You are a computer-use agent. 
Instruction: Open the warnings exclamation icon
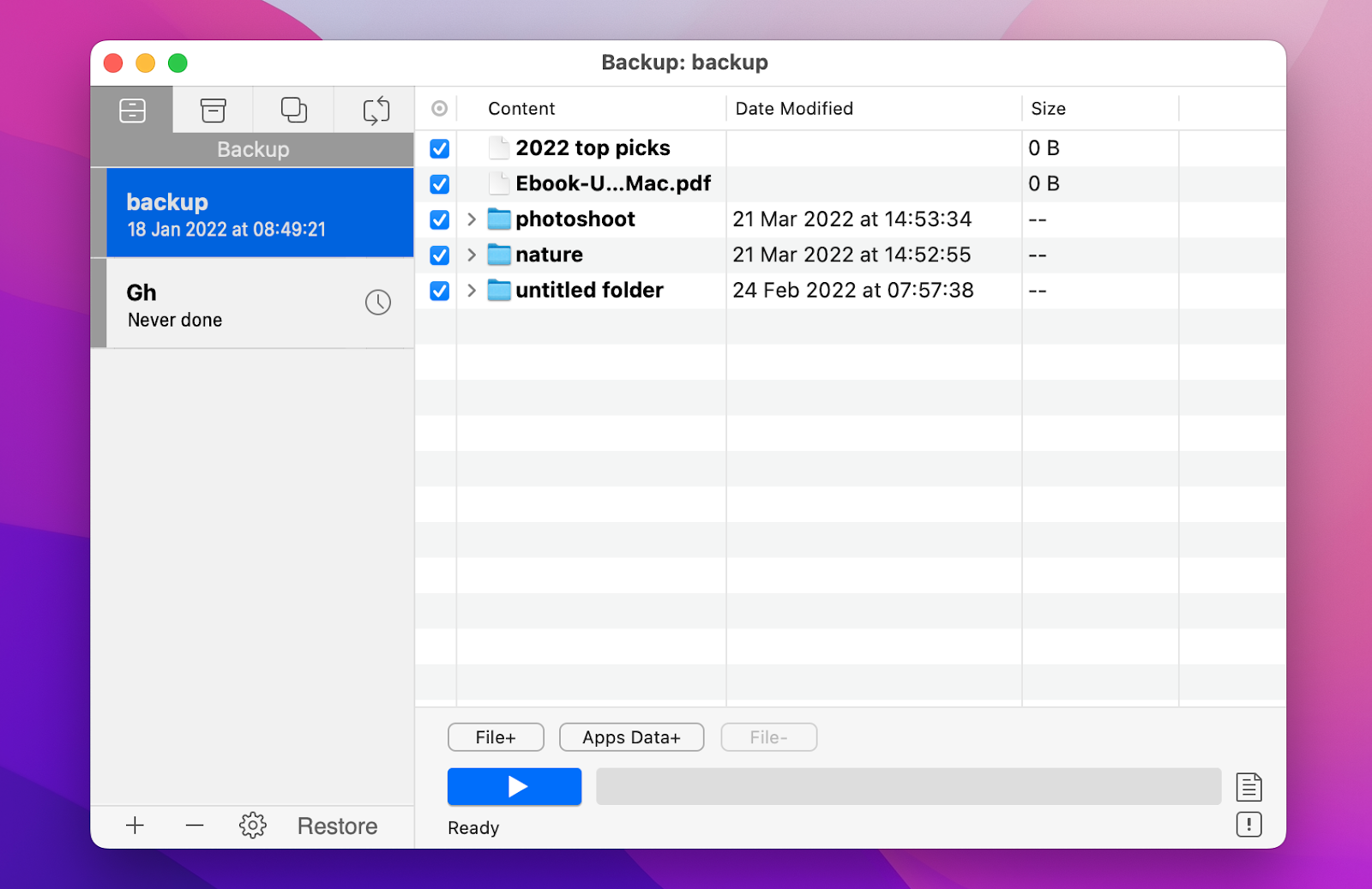click(1249, 825)
